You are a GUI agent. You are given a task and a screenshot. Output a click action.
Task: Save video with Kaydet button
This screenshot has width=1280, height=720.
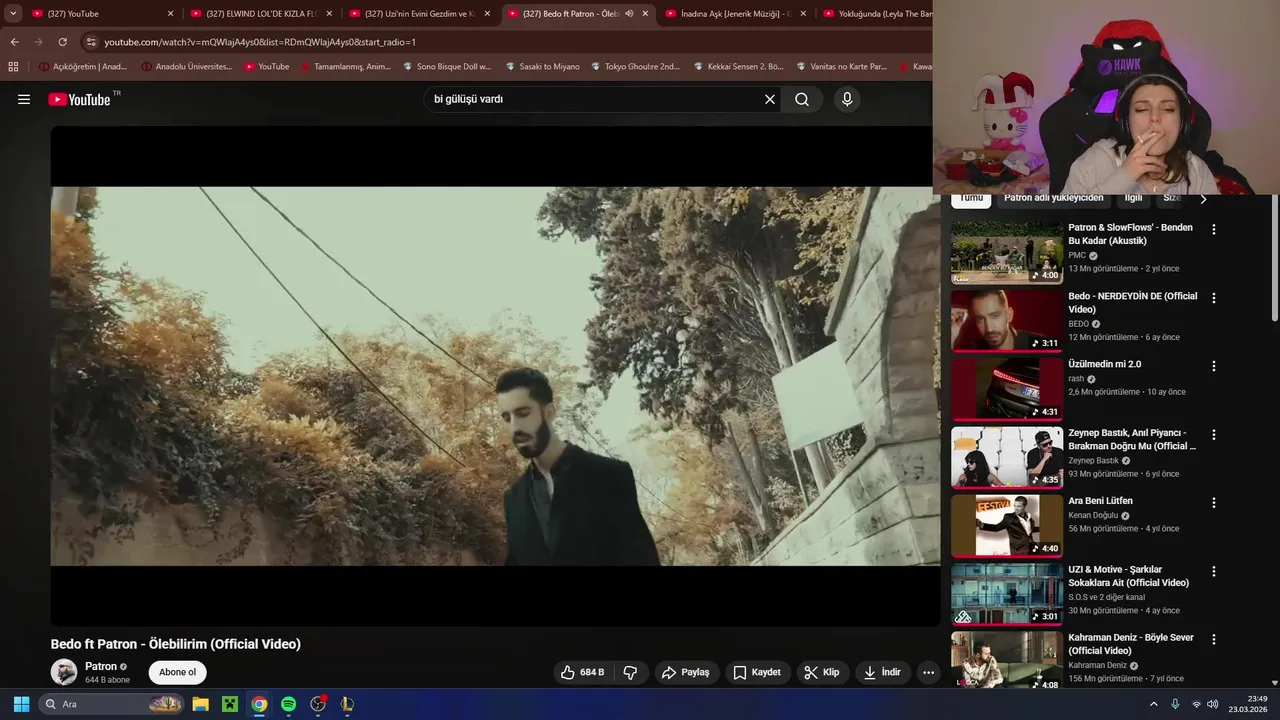757,672
